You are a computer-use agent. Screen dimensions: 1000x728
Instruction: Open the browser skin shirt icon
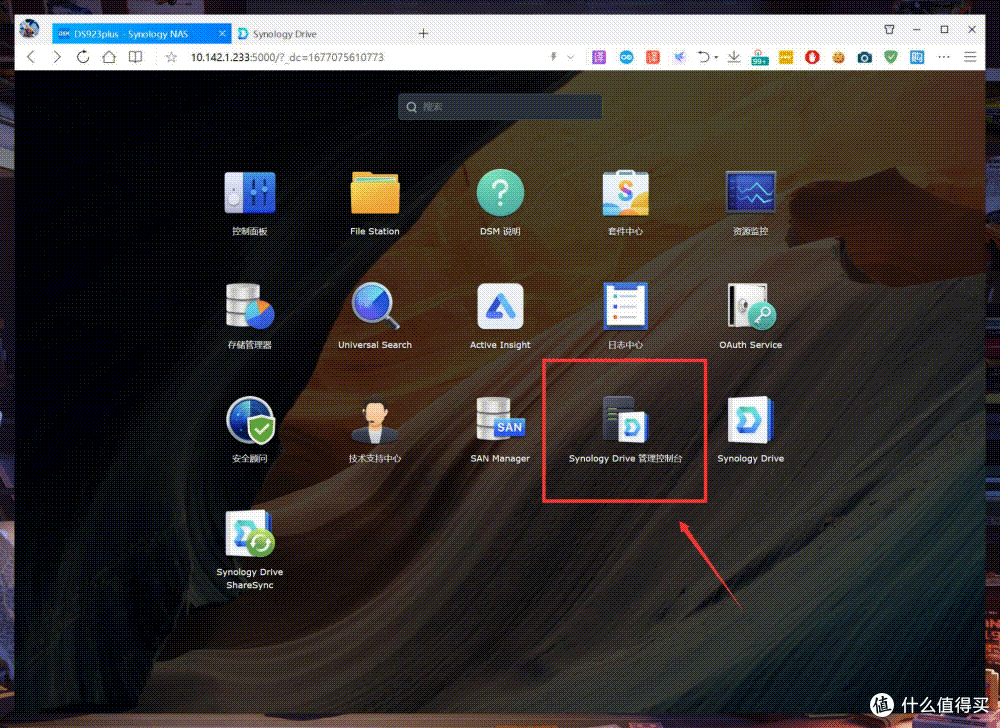(889, 29)
